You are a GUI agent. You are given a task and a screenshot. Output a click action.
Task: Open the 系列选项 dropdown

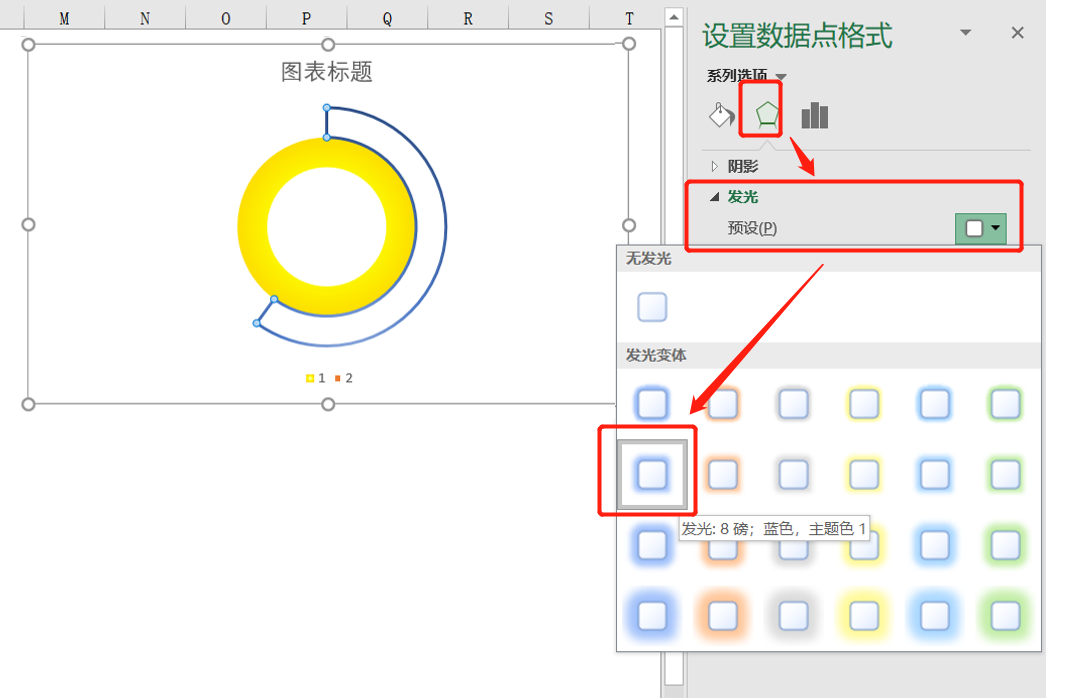point(781,76)
